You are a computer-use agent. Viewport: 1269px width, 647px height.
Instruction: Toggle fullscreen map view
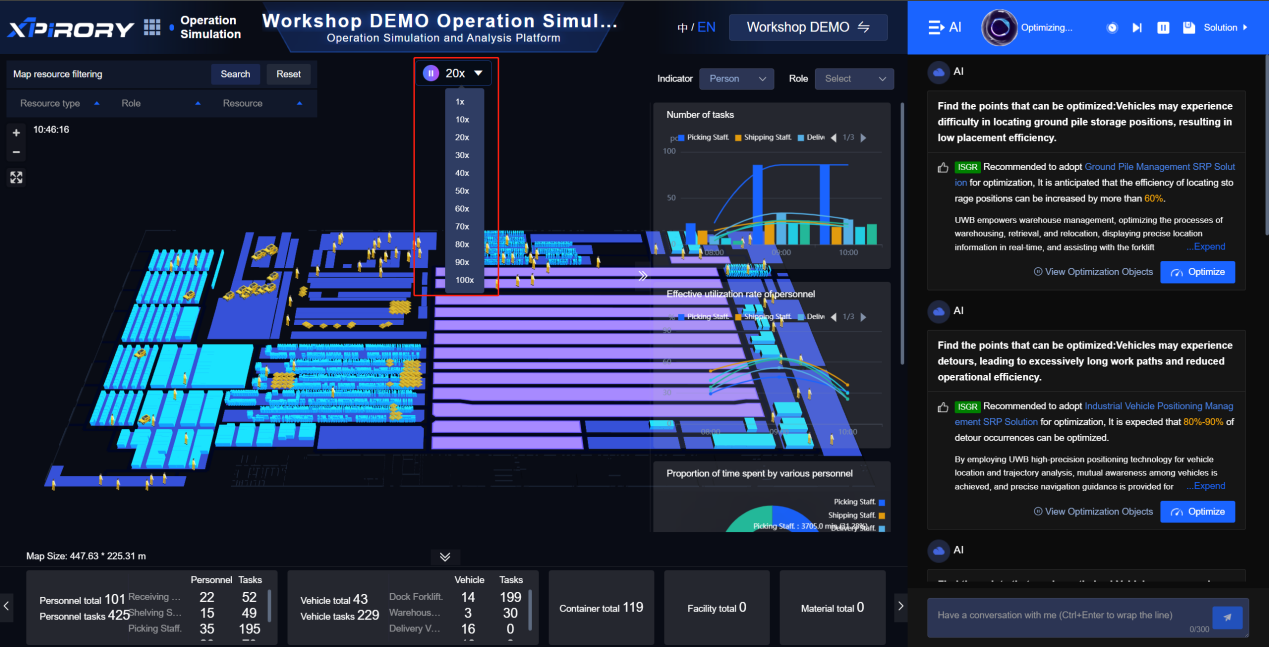[x=16, y=177]
